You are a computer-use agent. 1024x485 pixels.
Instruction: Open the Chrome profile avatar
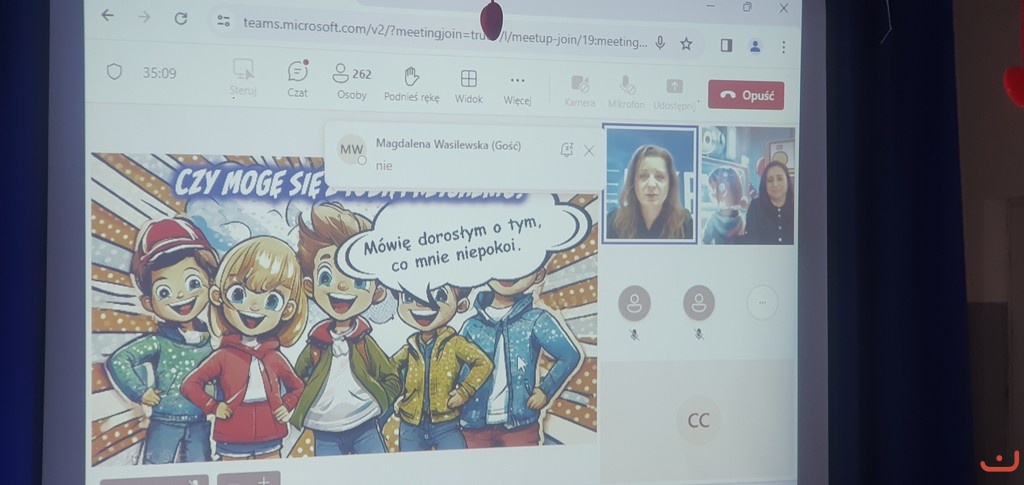click(755, 46)
